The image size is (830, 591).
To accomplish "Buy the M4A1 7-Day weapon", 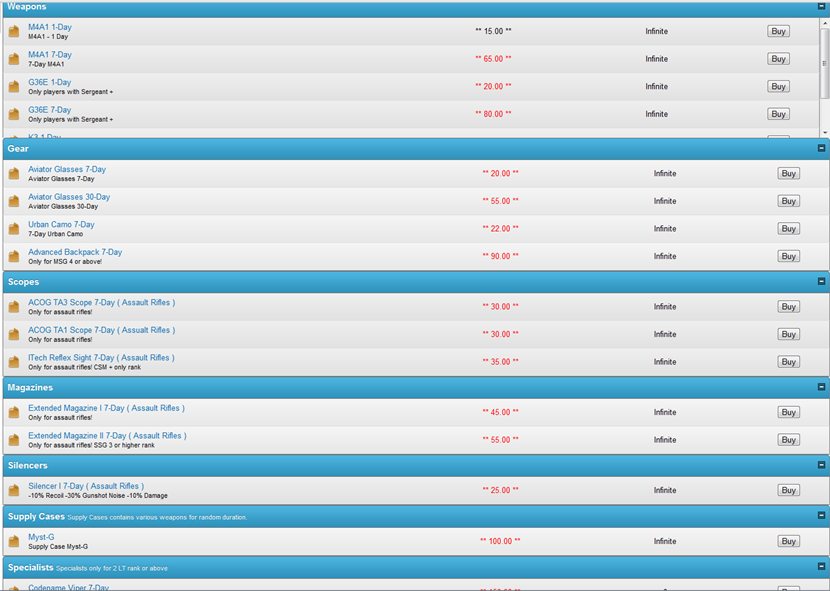I will (778, 59).
